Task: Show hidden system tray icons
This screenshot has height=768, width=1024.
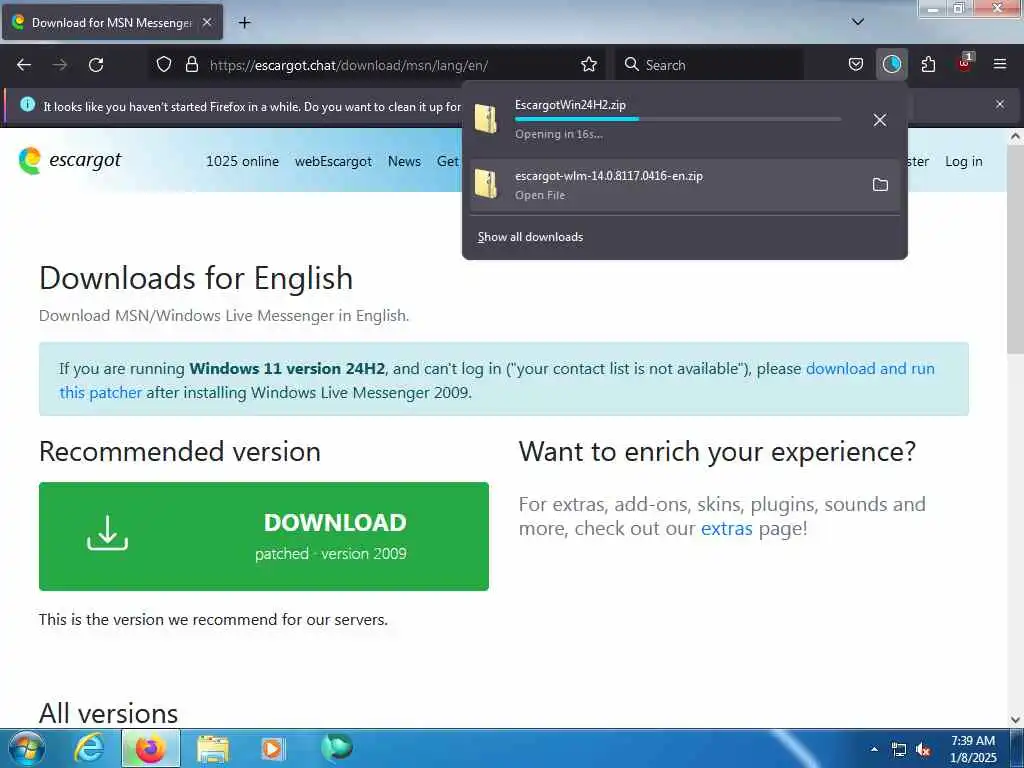Action: click(x=874, y=749)
